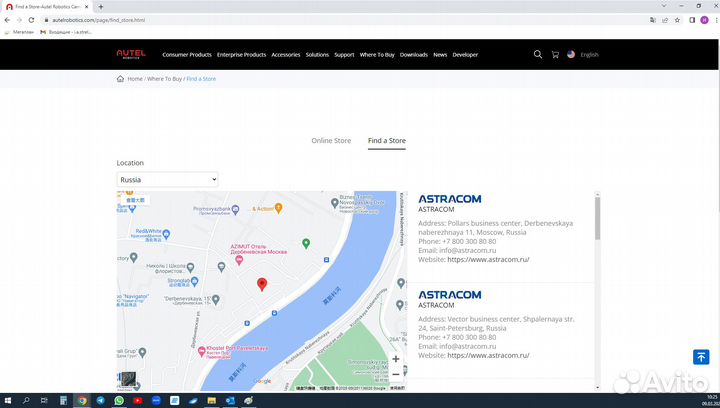Click the Home icon in breadcrumb
The height and width of the screenshot is (408, 720).
(121, 78)
